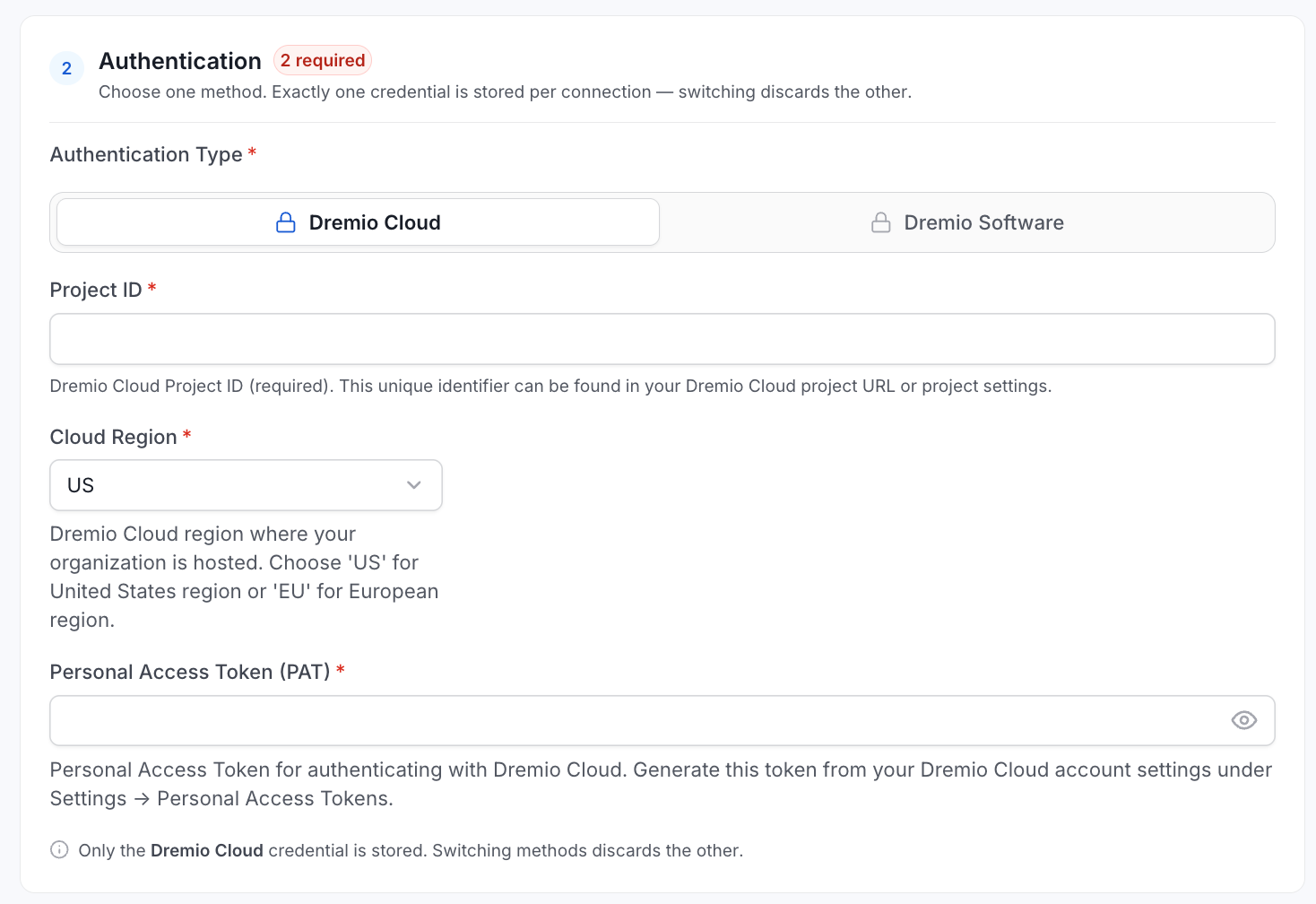Click the '2 required' badge
This screenshot has height=904, width=1316.
pyautogui.click(x=323, y=60)
